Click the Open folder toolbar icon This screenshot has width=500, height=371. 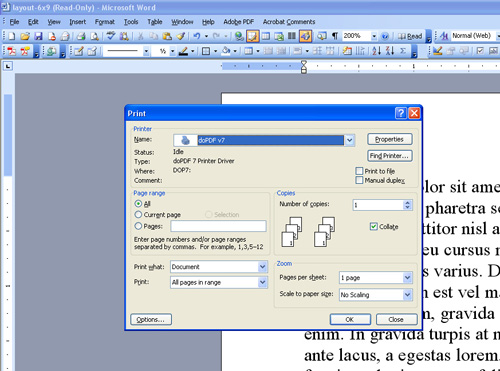click(25, 36)
